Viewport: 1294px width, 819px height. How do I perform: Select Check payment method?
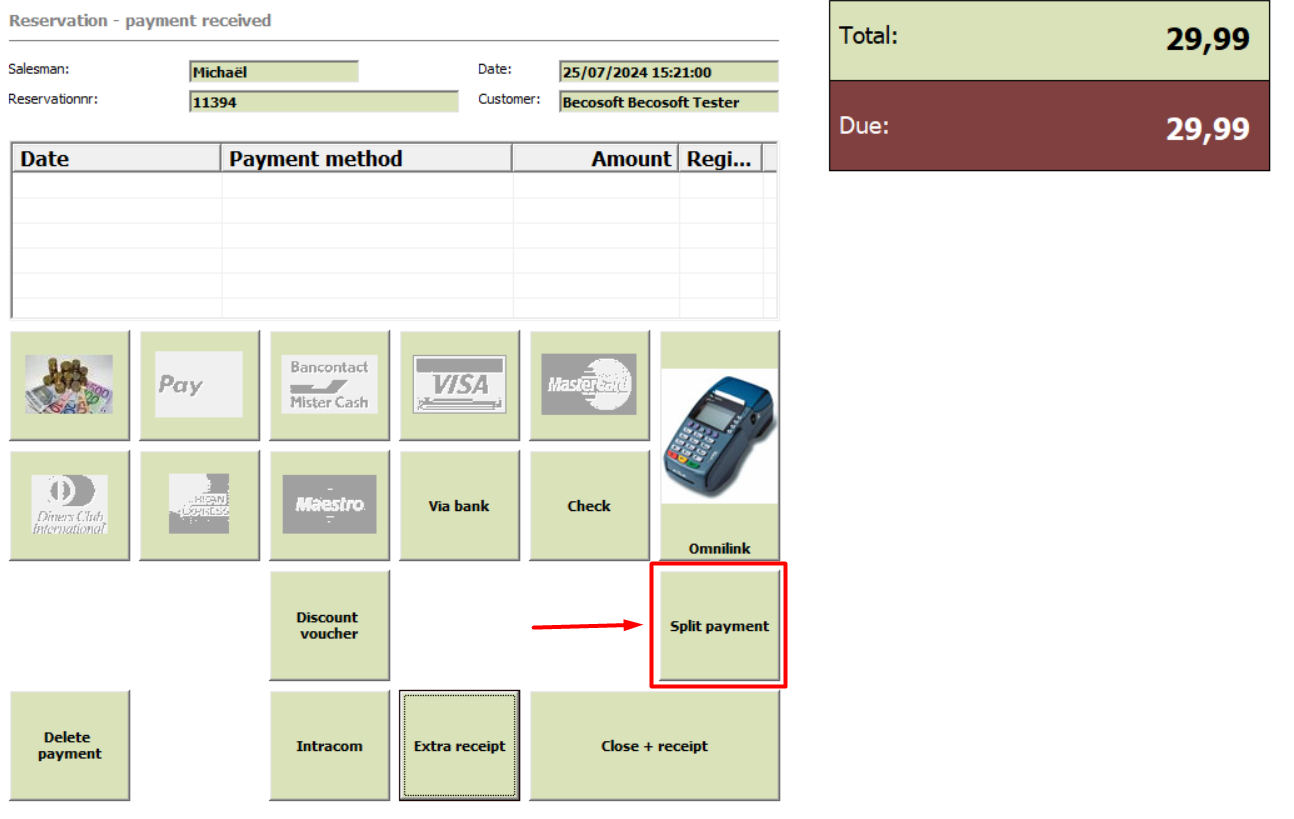590,505
